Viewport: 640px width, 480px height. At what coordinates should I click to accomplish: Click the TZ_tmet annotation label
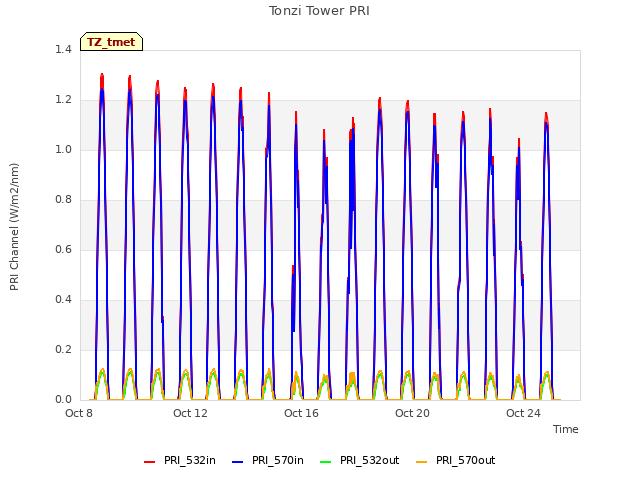pos(111,42)
